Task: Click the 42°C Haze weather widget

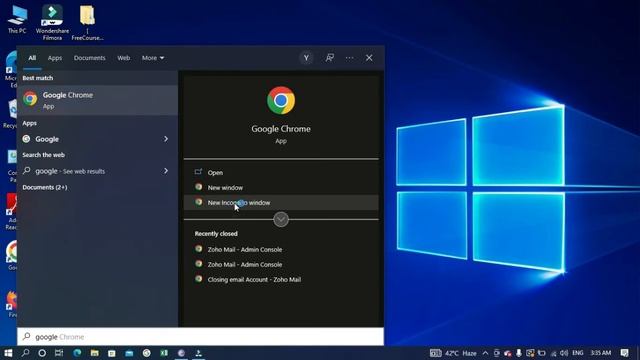Action: point(453,353)
